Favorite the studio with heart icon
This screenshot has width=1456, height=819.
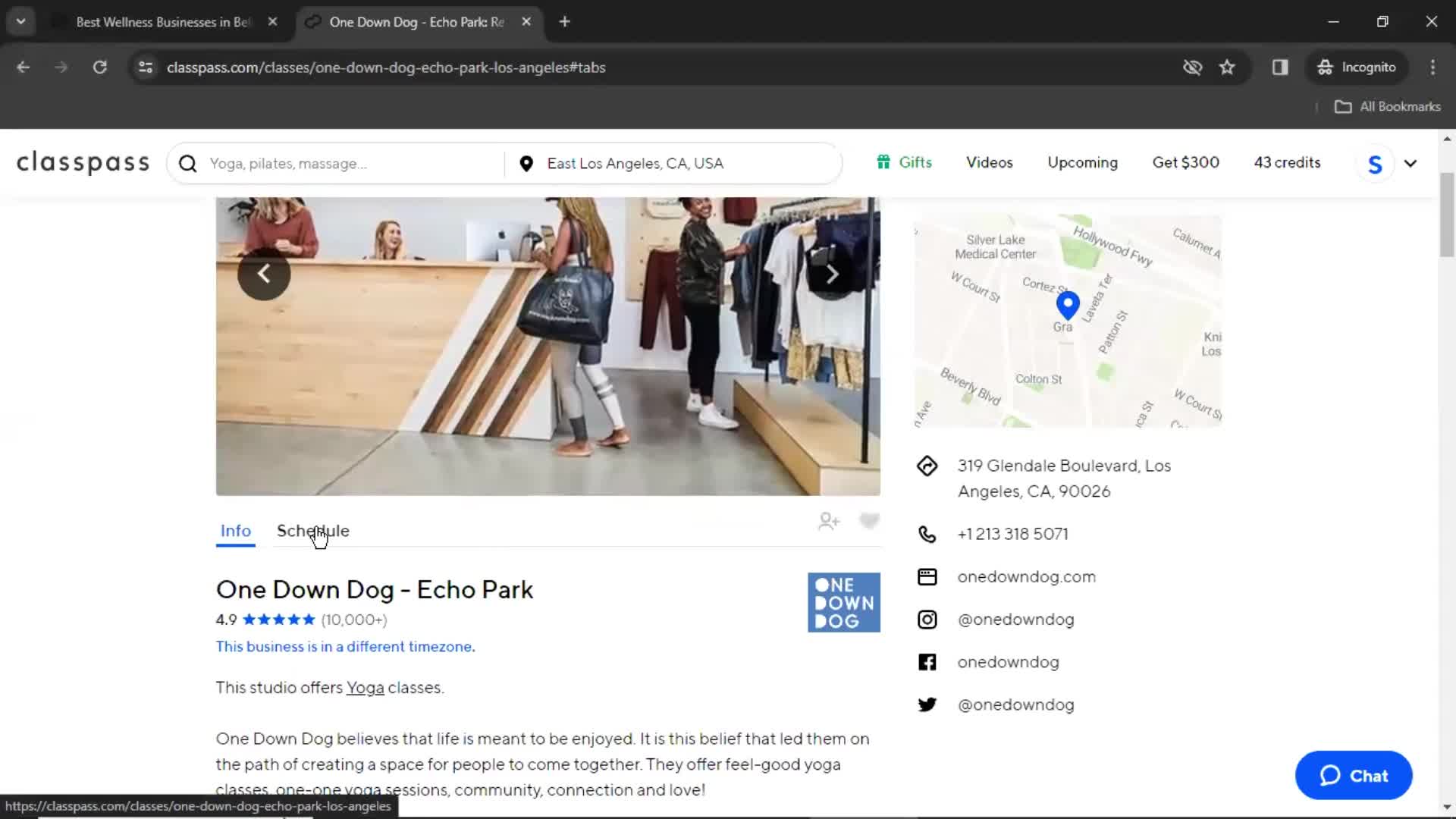coord(869,521)
